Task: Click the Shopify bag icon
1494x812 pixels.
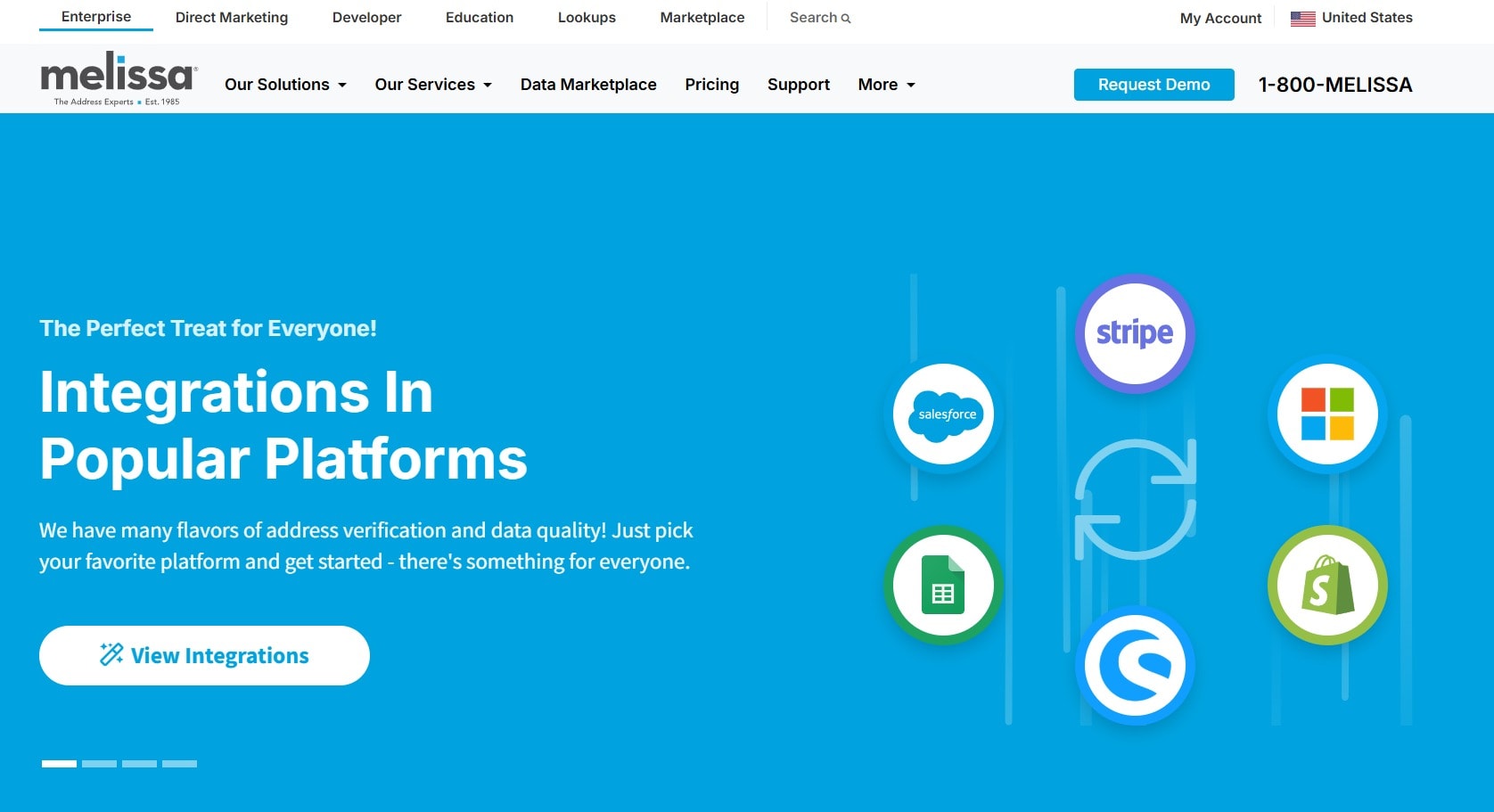Action: 1327,585
